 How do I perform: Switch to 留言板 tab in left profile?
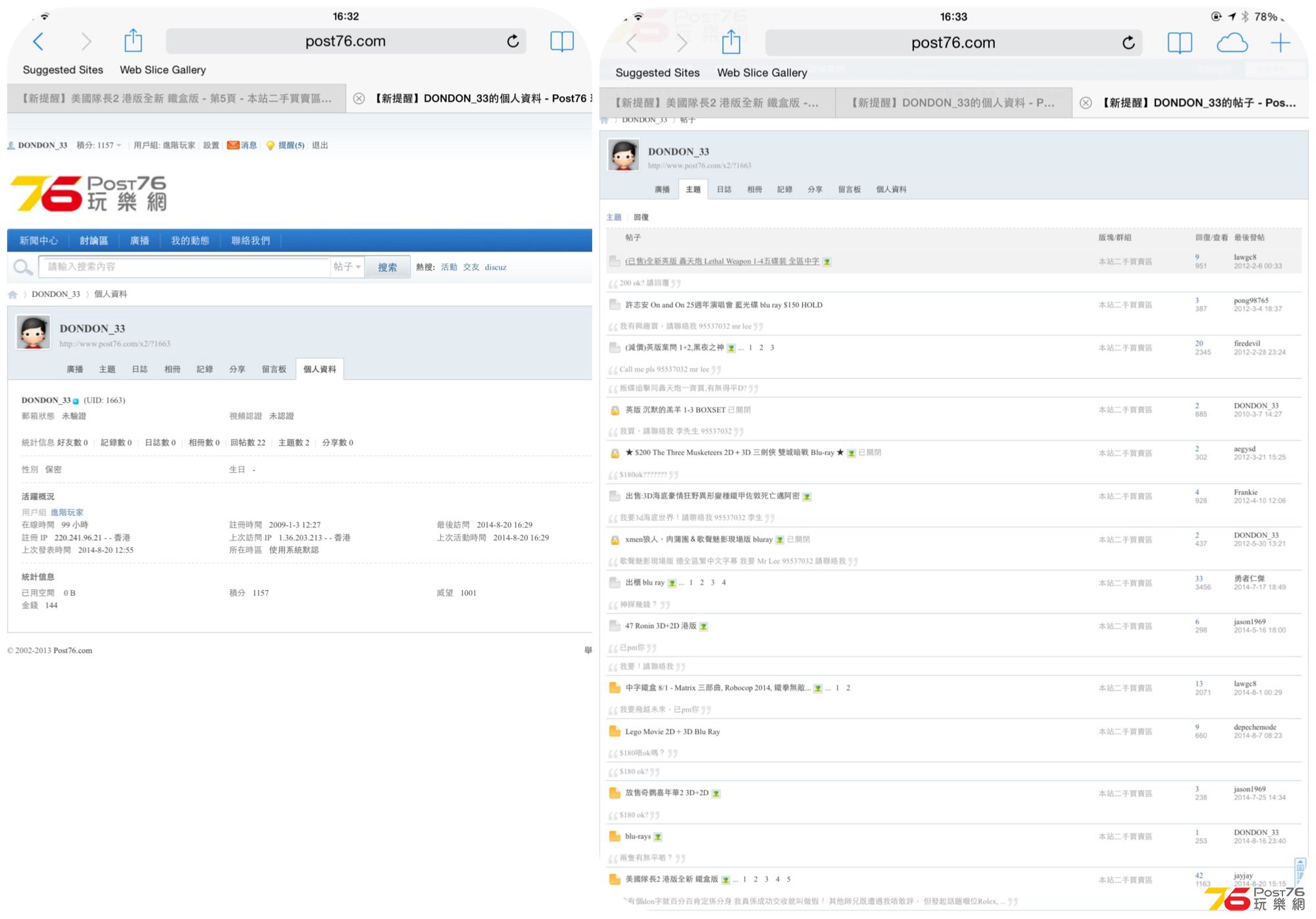(274, 369)
